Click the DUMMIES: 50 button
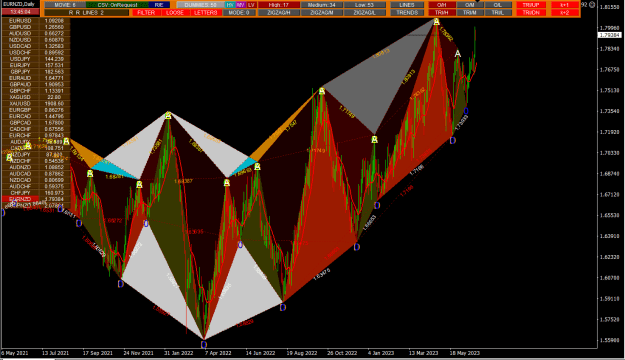 point(200,5)
